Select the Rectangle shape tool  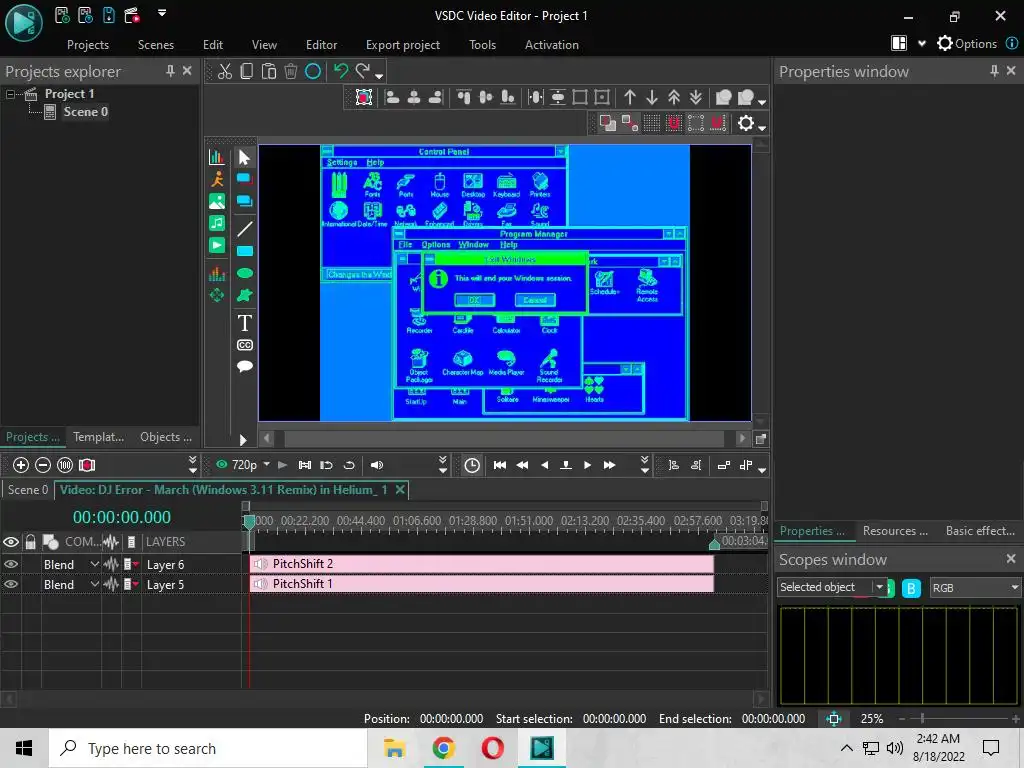[x=244, y=251]
